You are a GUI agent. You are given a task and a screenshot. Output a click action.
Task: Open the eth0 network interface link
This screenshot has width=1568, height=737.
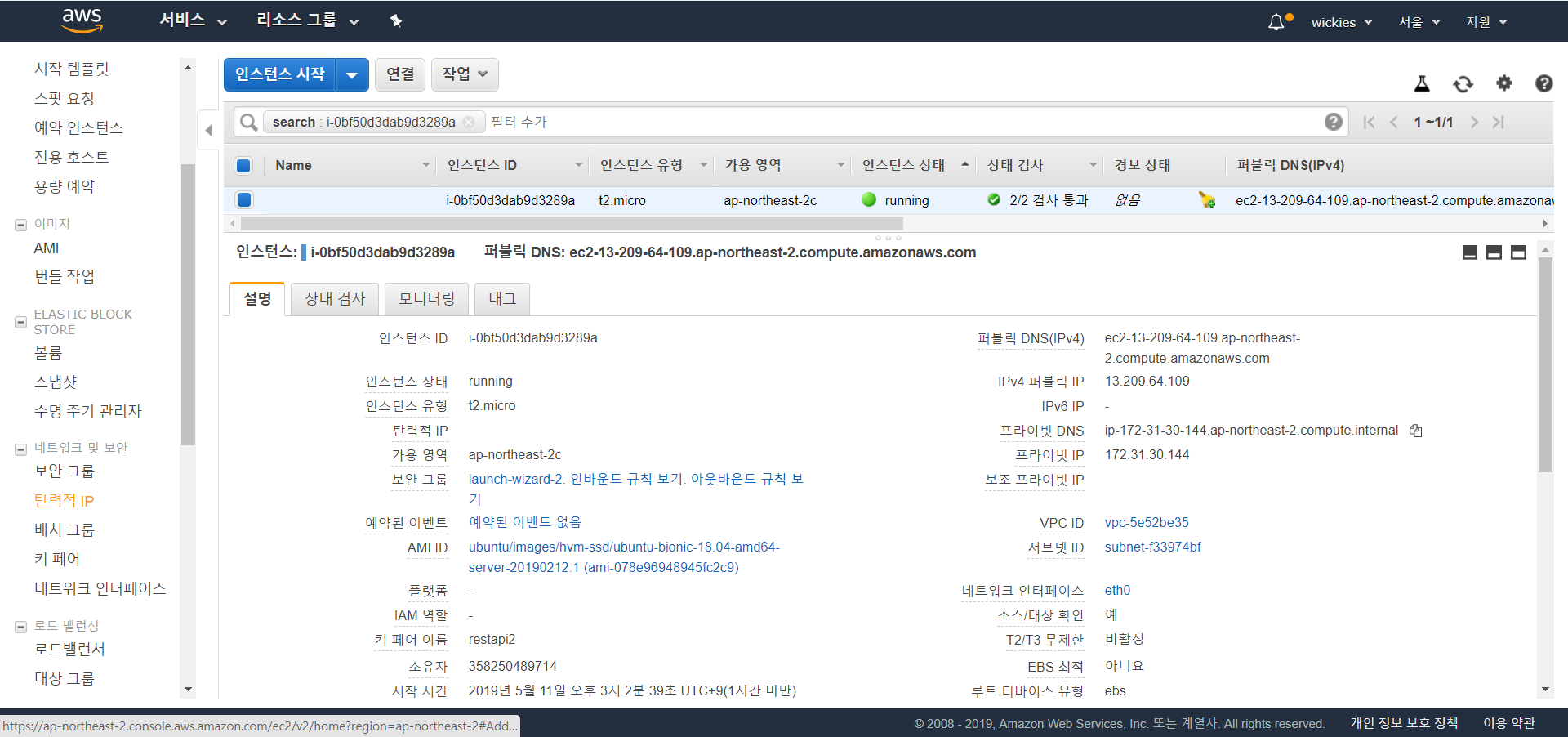(x=1117, y=591)
